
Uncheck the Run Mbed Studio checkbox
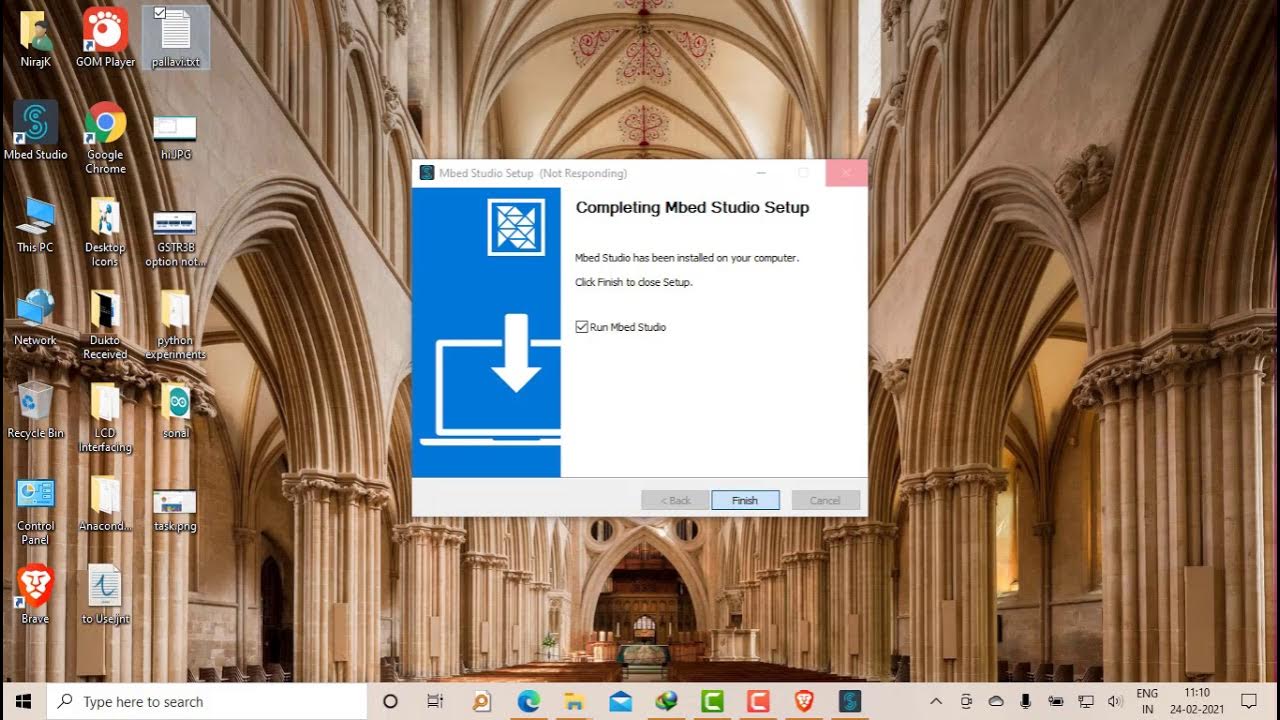click(x=582, y=327)
